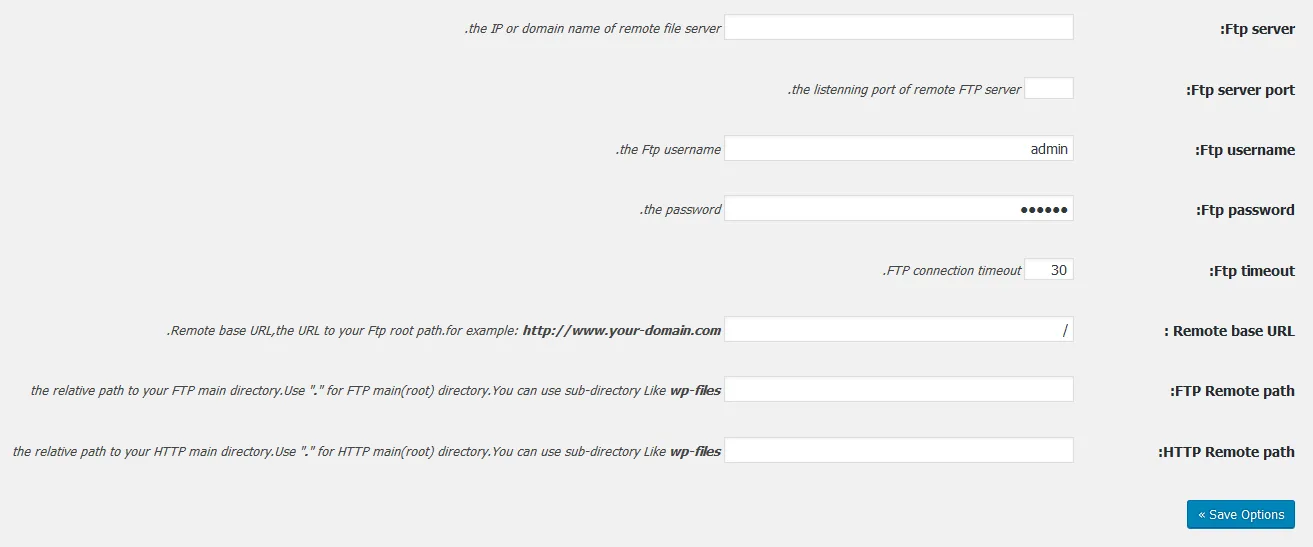Click the Remote base URL input
Image resolution: width=1313 pixels, height=547 pixels.
899,329
